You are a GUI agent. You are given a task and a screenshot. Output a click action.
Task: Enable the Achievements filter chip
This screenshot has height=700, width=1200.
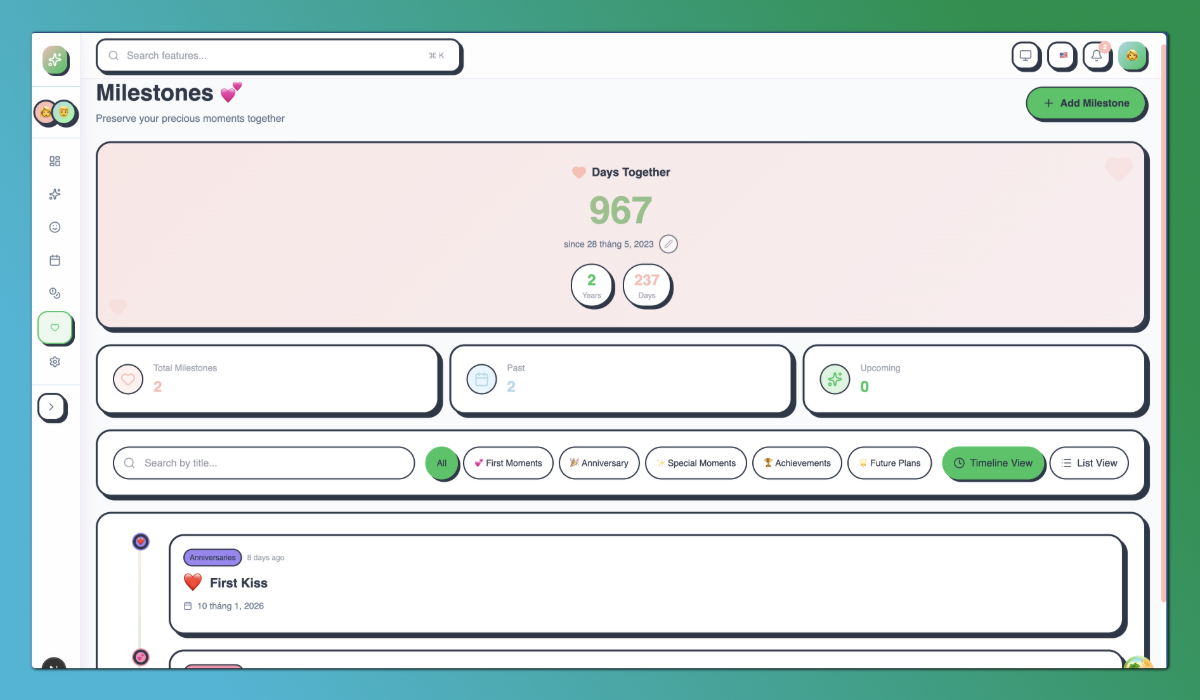796,463
